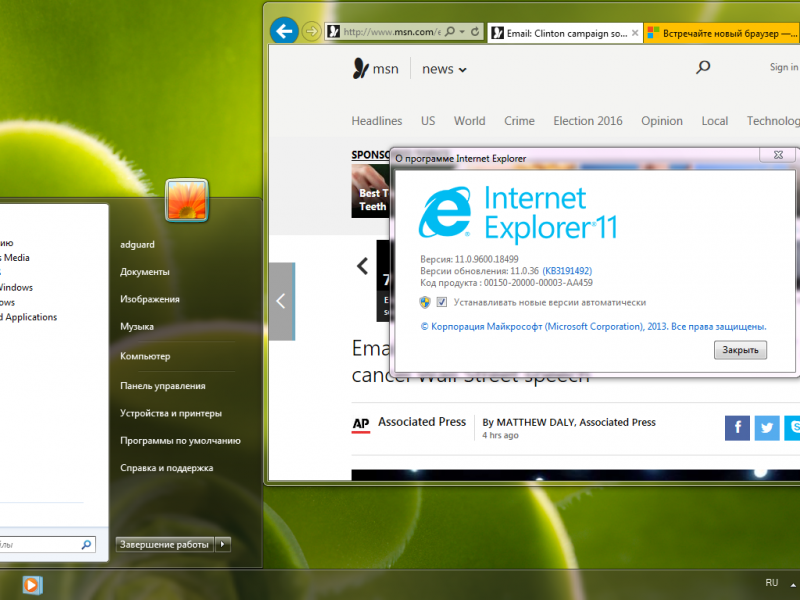The width and height of the screenshot is (800, 600).
Task: Open the Встречайте новый браузер tab
Action: coord(721,33)
